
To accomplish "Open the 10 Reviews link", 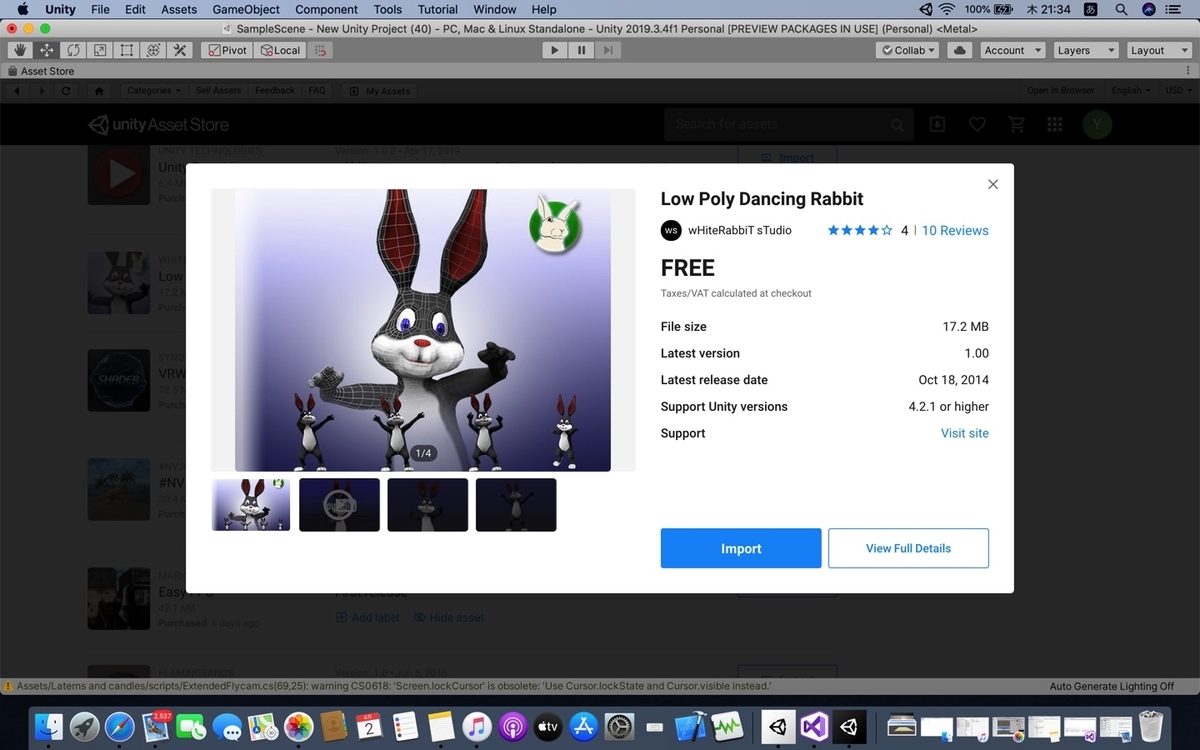I will (955, 230).
